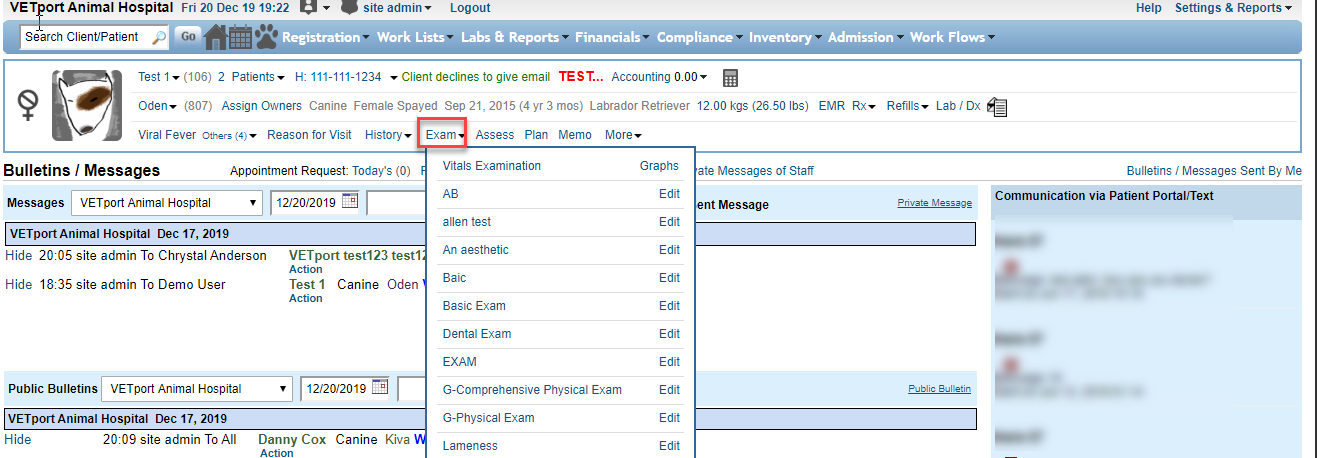This screenshot has width=1317, height=458.
Task: Open the patient photo thumbnail
Action: coord(87,105)
